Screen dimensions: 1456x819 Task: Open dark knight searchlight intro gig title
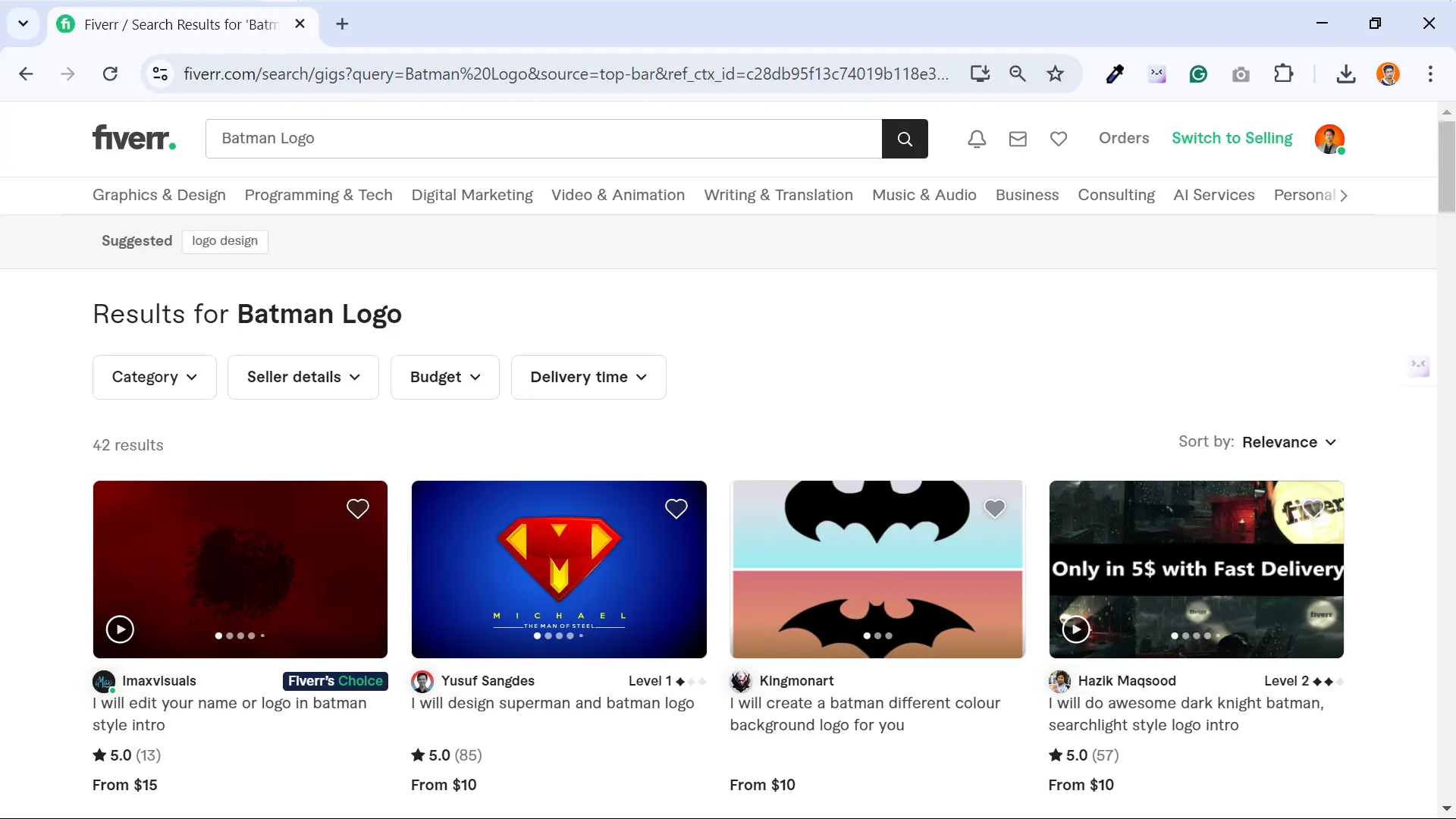pyautogui.click(x=1186, y=714)
